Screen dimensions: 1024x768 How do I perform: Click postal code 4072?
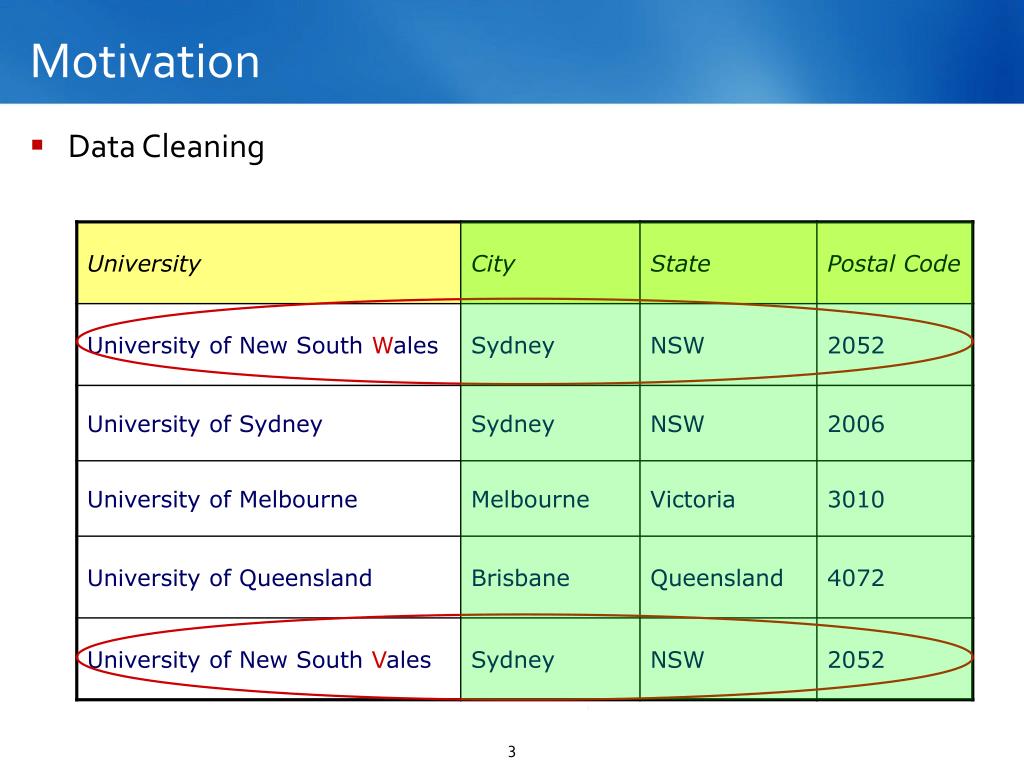pos(894,577)
